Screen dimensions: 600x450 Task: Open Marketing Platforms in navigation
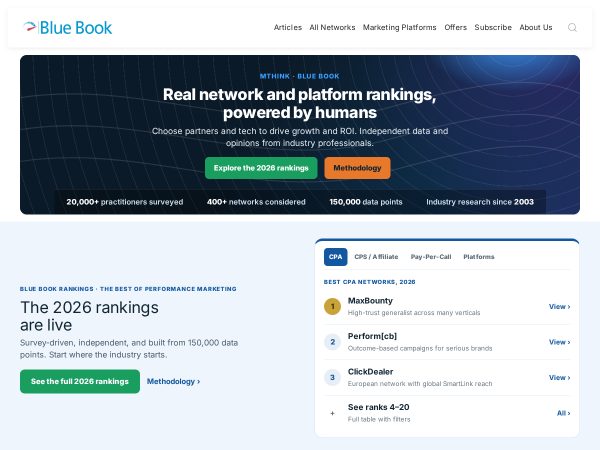[399, 28]
